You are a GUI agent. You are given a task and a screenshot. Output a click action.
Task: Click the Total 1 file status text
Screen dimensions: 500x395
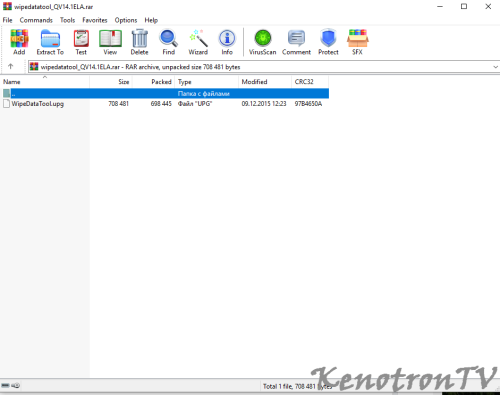coord(297,386)
